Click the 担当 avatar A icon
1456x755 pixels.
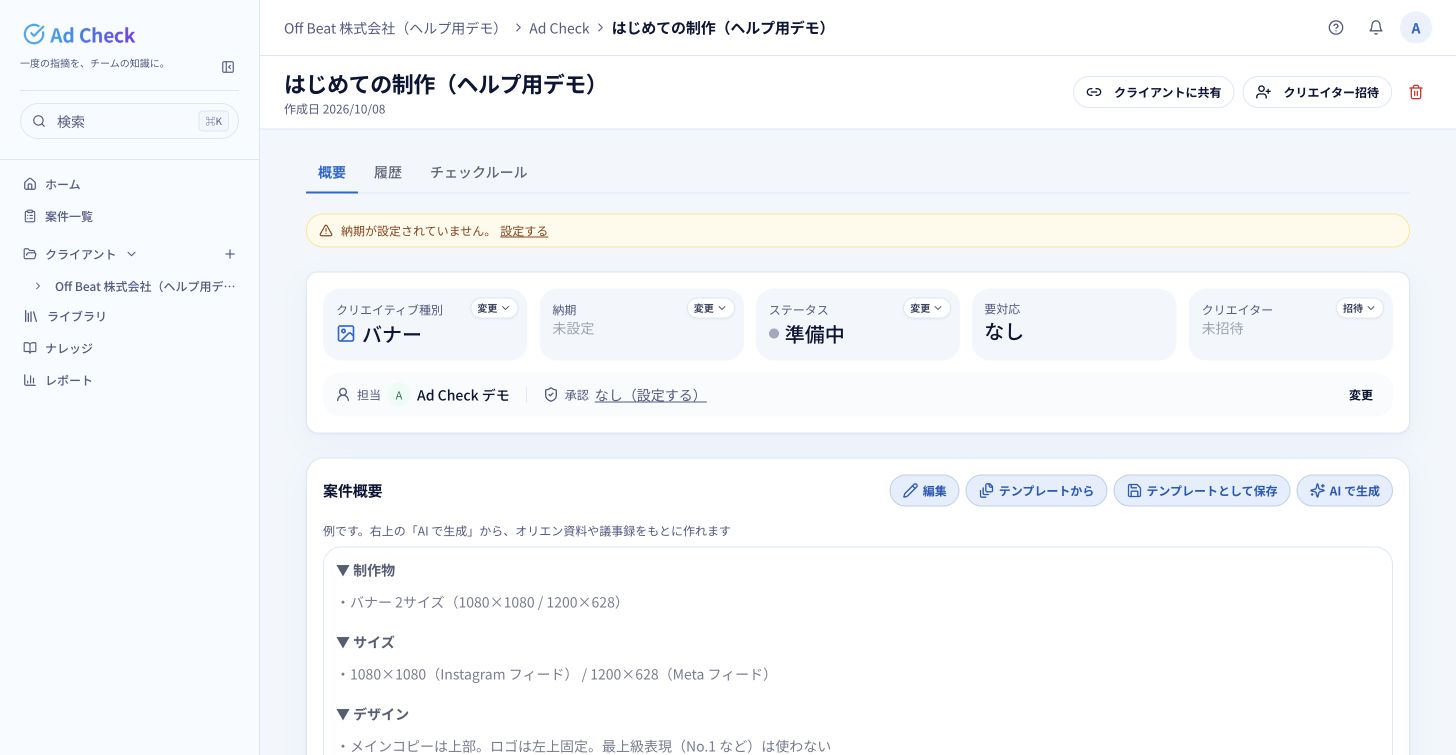coord(399,395)
